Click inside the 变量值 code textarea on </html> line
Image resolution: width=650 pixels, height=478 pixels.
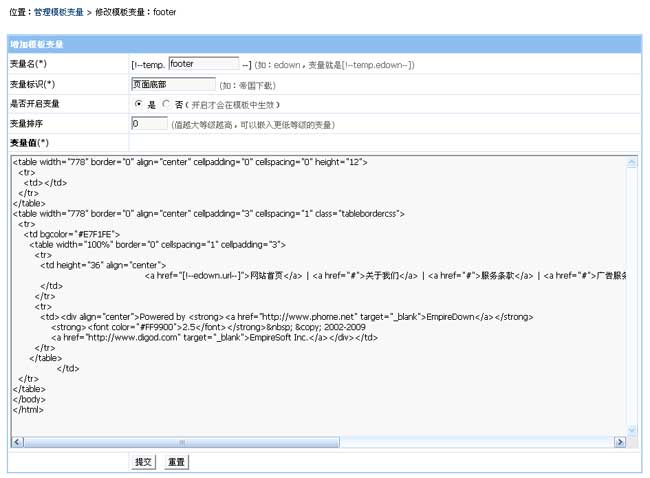click(x=28, y=410)
